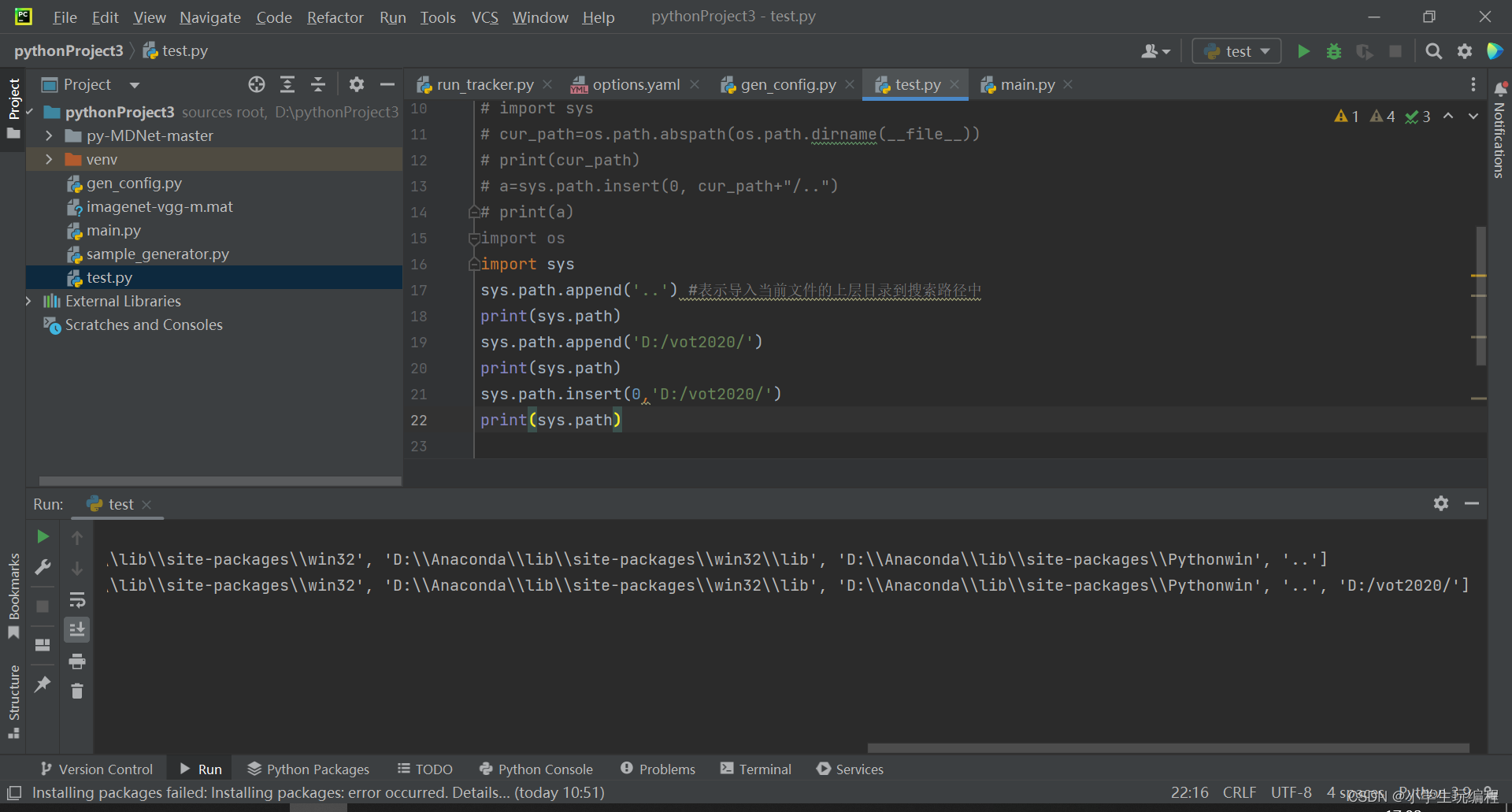Clear console output with trash icon
Screen dimensions: 1512x812
click(77, 691)
